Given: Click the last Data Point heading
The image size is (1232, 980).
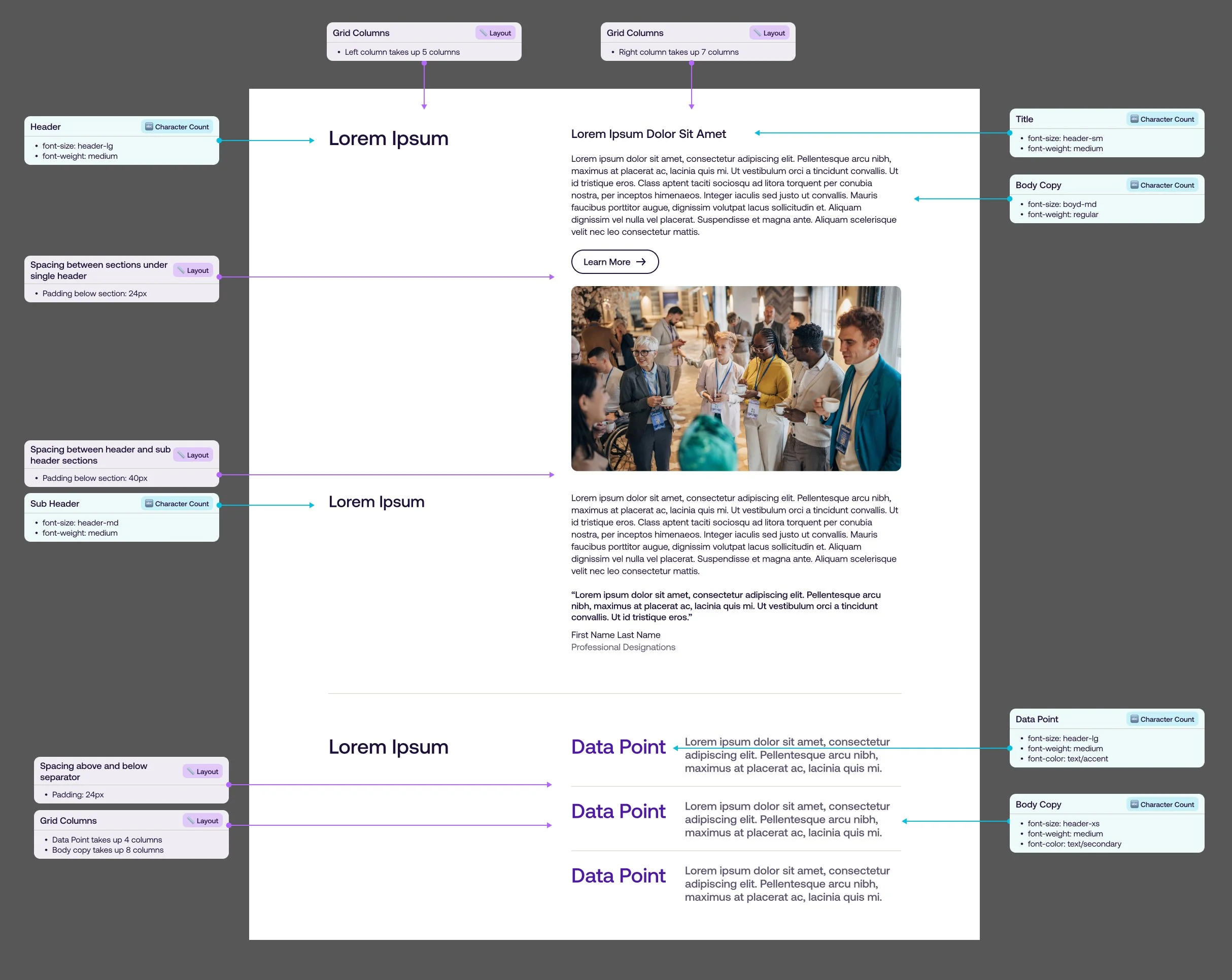Looking at the screenshot, I should (x=619, y=876).
